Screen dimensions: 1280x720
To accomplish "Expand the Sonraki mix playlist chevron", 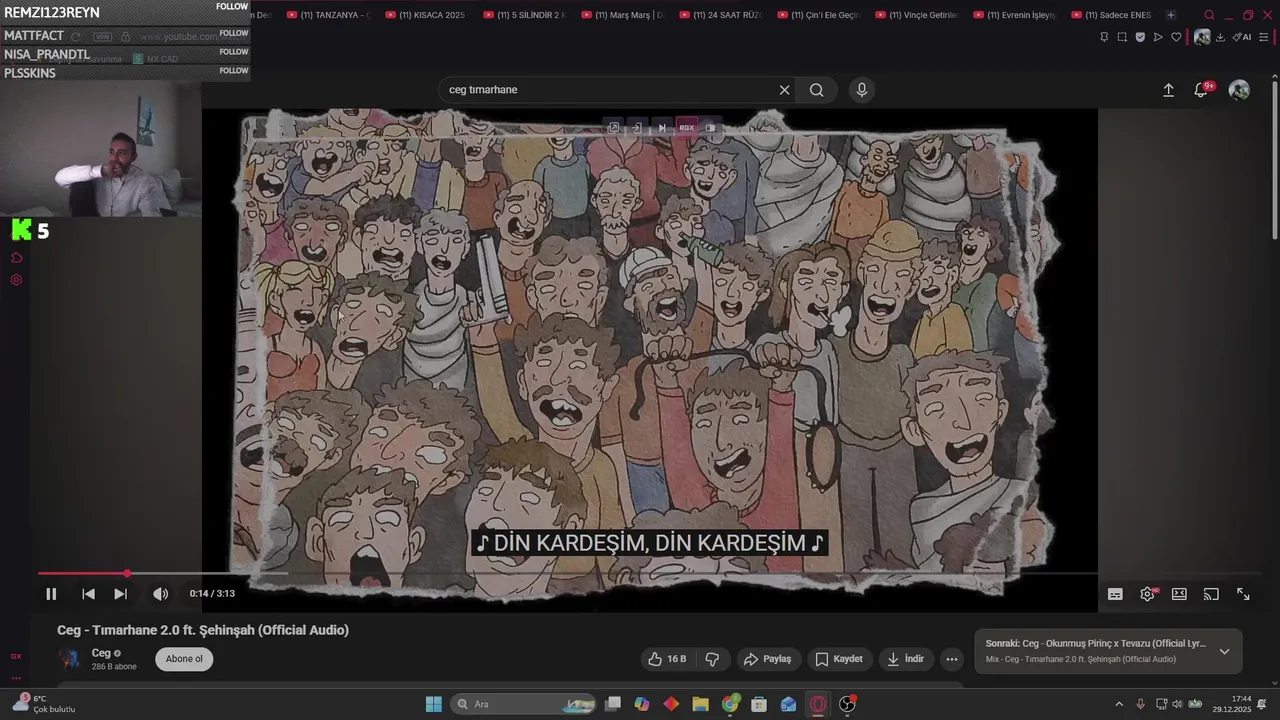I will [x=1224, y=652].
